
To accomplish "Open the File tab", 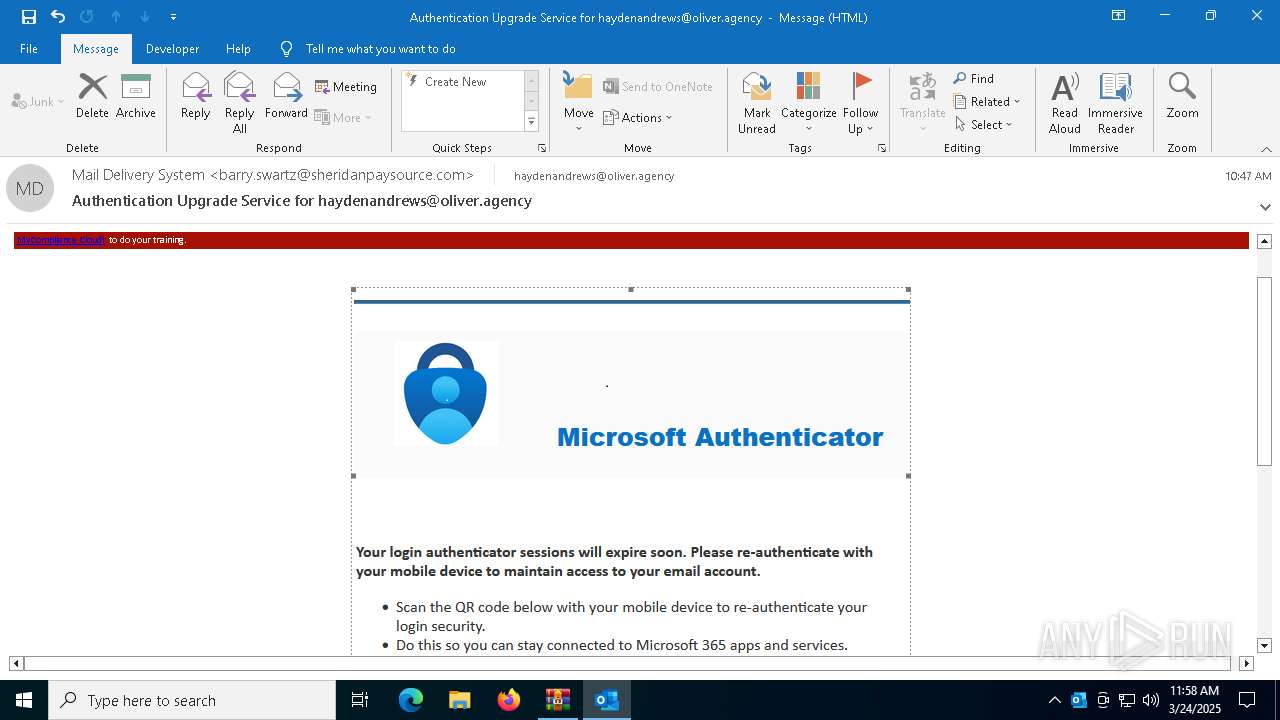I will point(29,49).
